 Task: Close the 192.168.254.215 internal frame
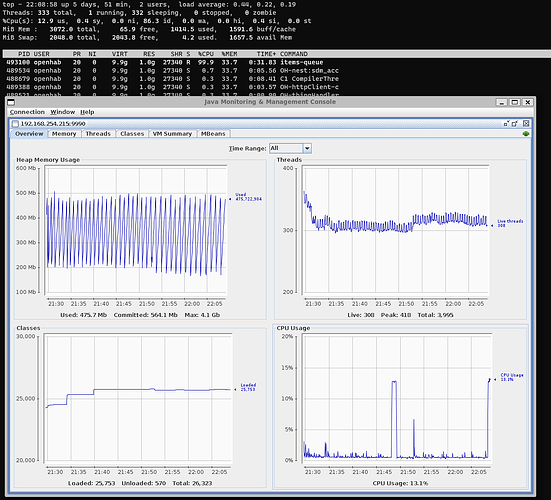(526, 123)
